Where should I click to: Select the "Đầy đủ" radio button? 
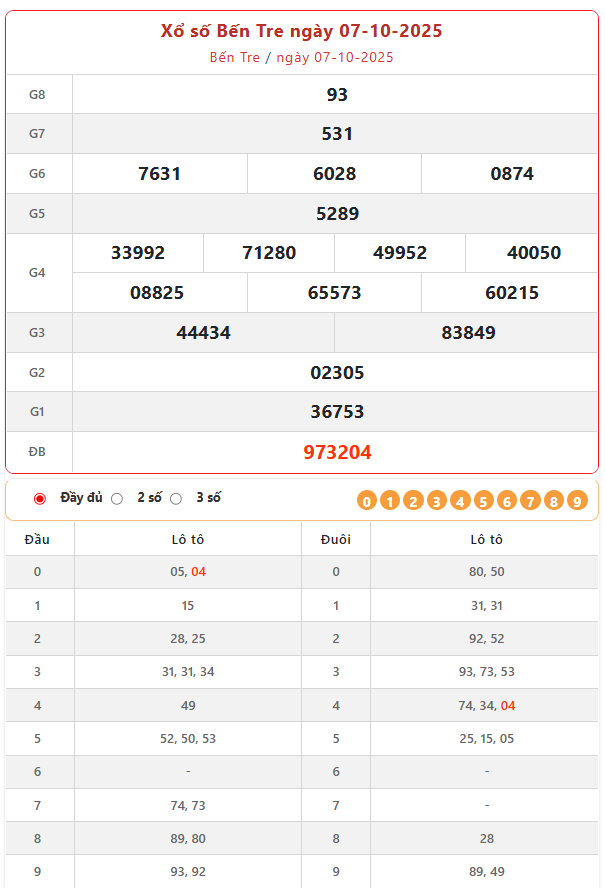[x=40, y=498]
